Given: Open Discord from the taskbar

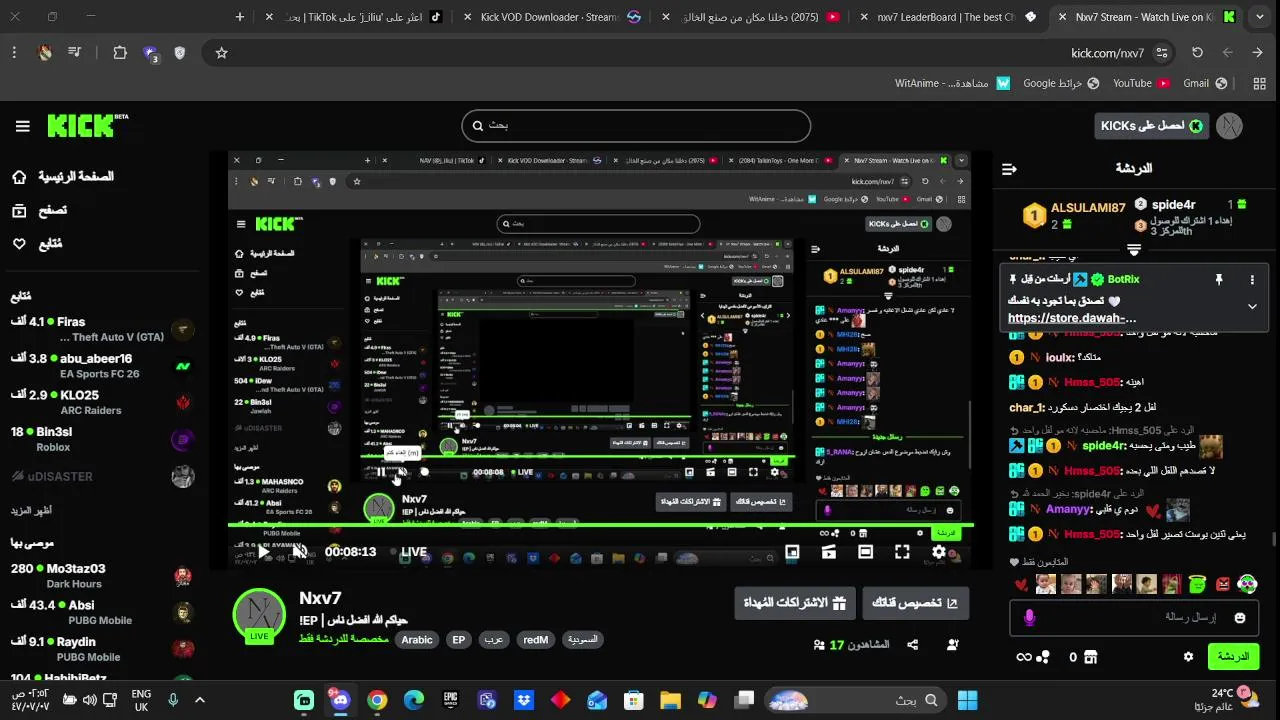Looking at the screenshot, I should coord(341,700).
